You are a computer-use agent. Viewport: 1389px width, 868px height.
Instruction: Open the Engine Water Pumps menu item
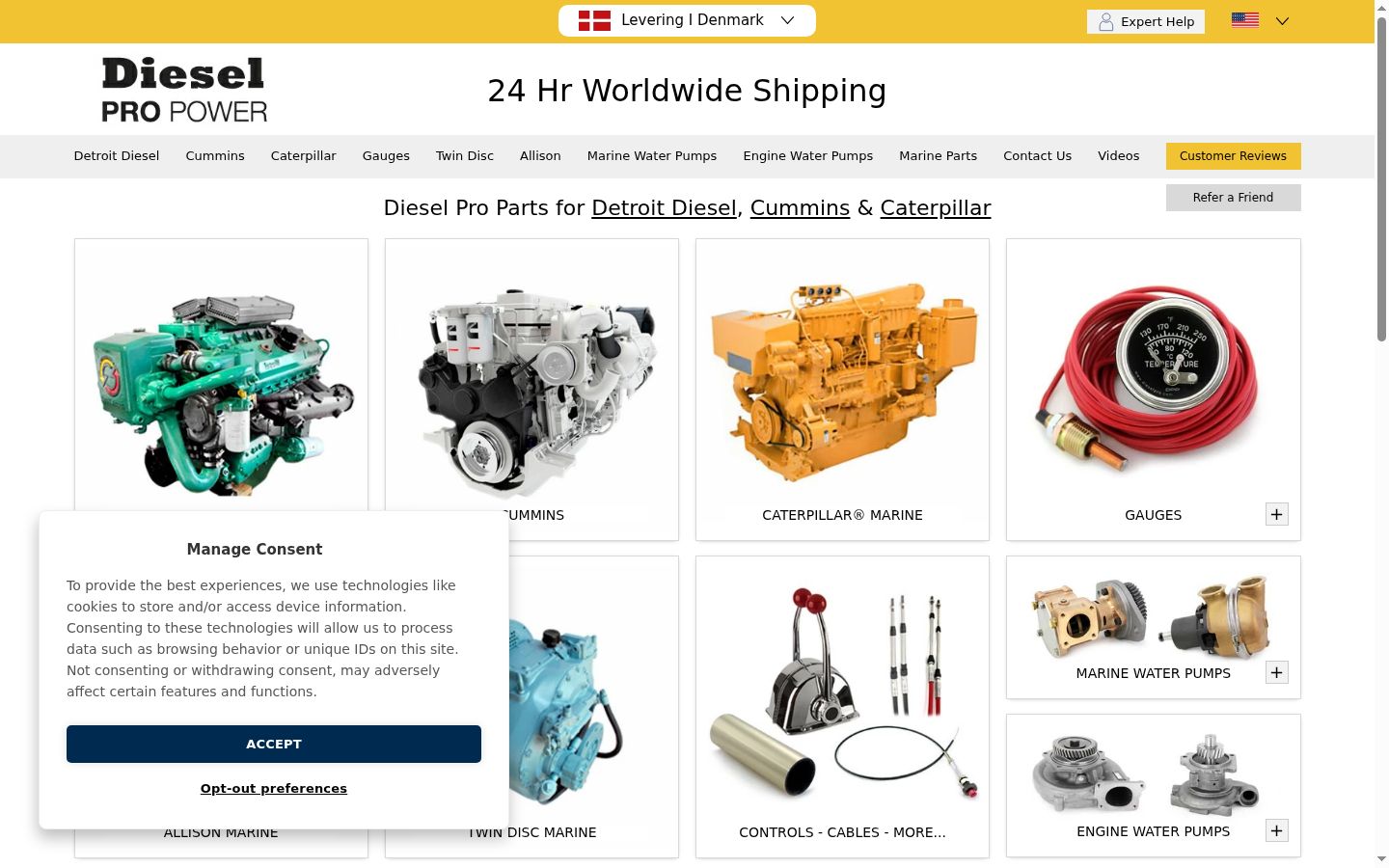point(808,155)
